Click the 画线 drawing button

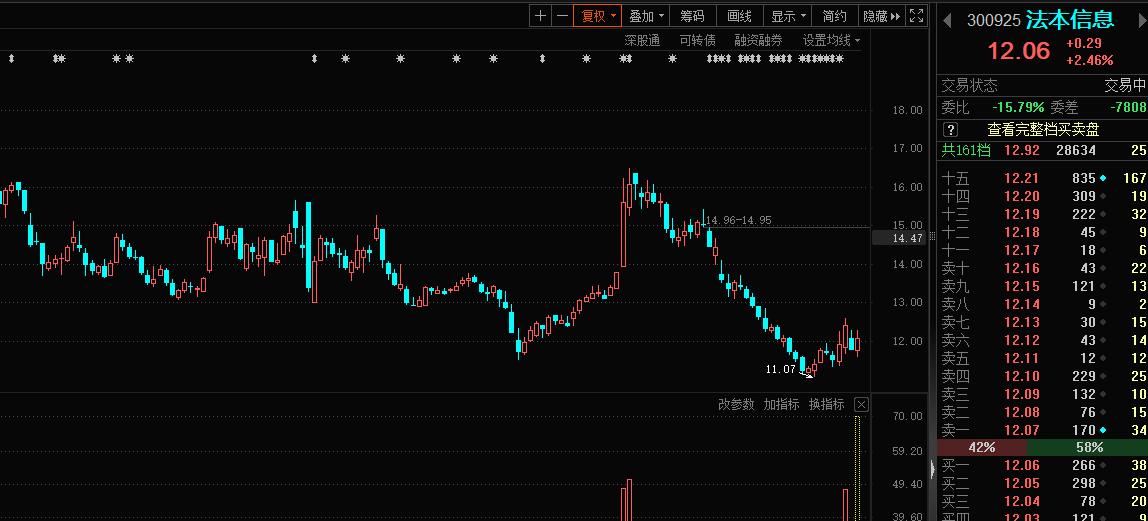point(739,15)
